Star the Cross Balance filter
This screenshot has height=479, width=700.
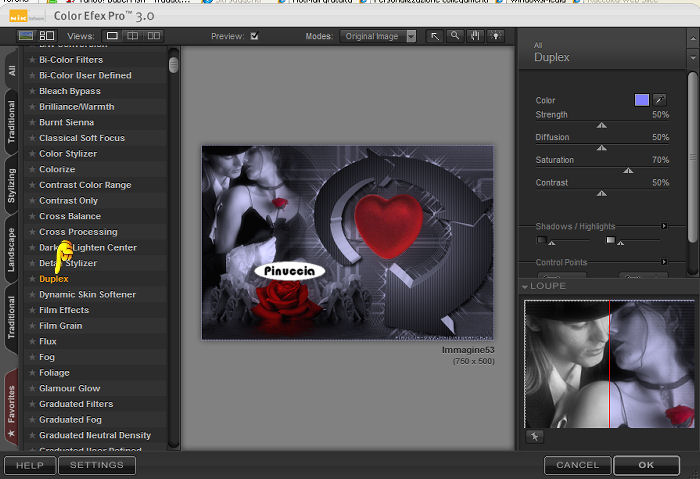[32, 216]
